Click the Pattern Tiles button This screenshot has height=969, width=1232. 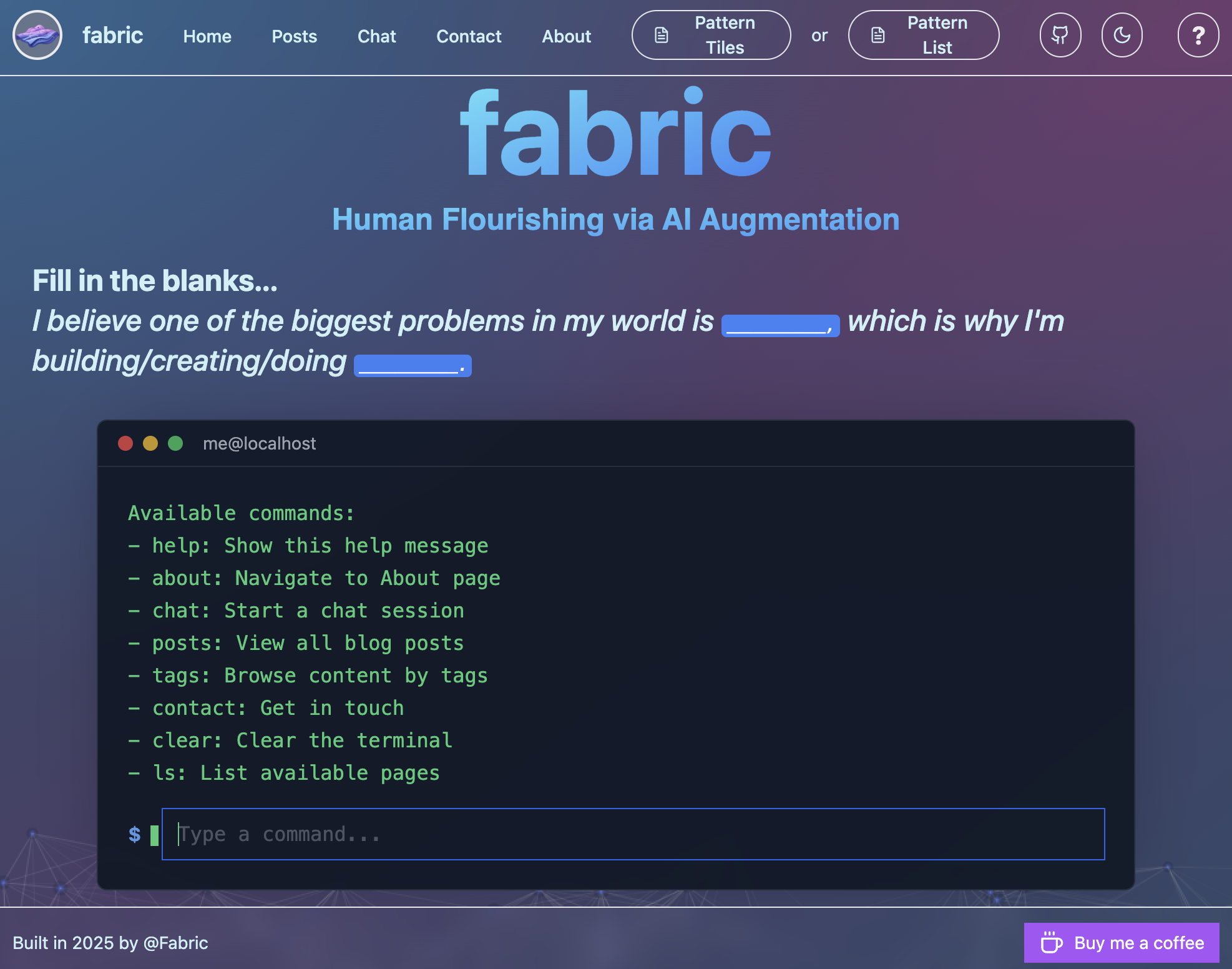point(711,35)
